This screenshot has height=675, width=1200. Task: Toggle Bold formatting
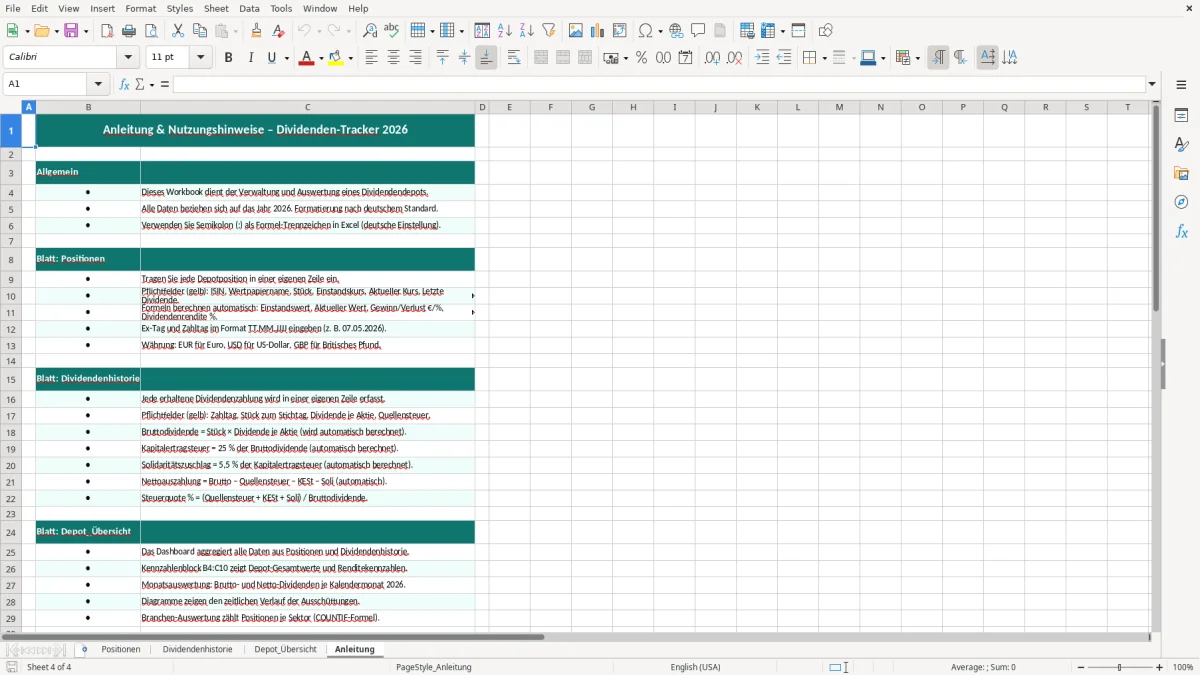[x=228, y=58]
